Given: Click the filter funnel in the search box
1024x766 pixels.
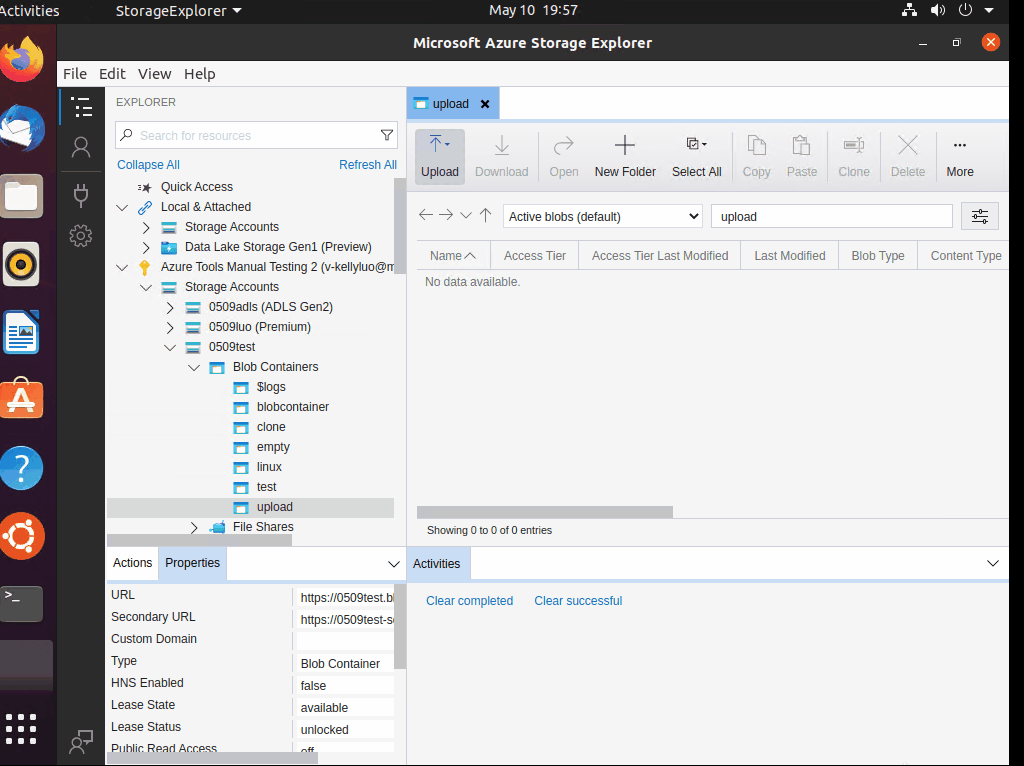Looking at the screenshot, I should tap(387, 135).
